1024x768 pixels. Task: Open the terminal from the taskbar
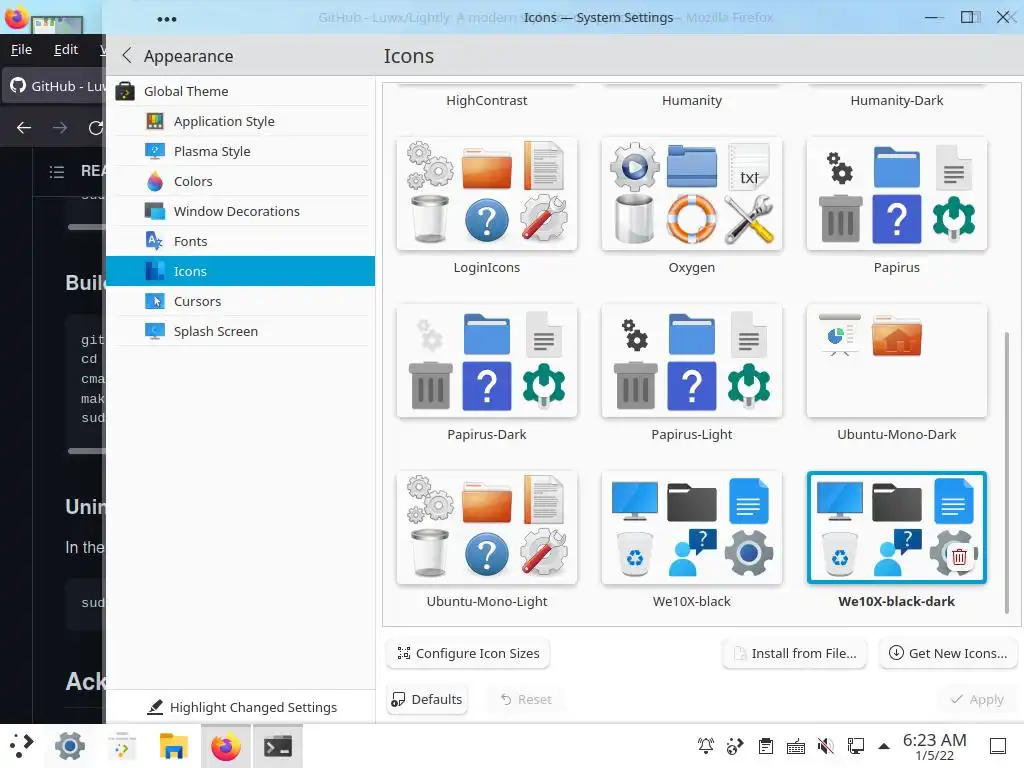[x=278, y=746]
